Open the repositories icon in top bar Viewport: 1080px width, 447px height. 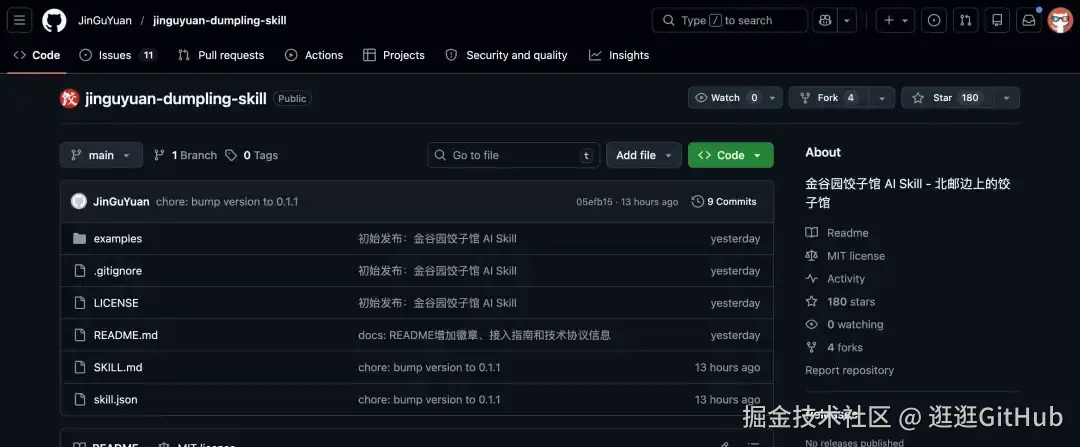click(x=997, y=21)
